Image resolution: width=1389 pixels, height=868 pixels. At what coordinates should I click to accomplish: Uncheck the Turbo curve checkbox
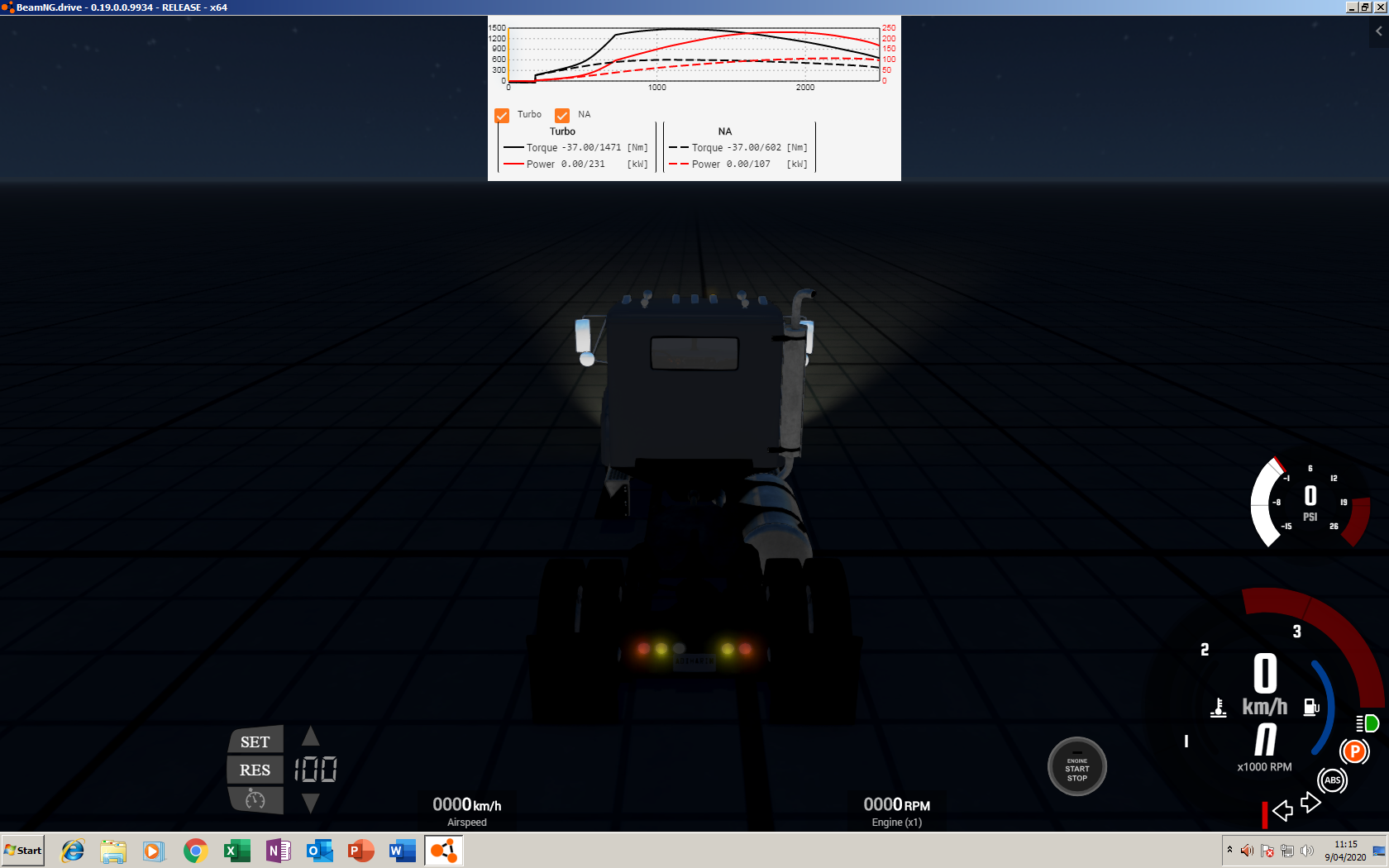click(x=502, y=116)
